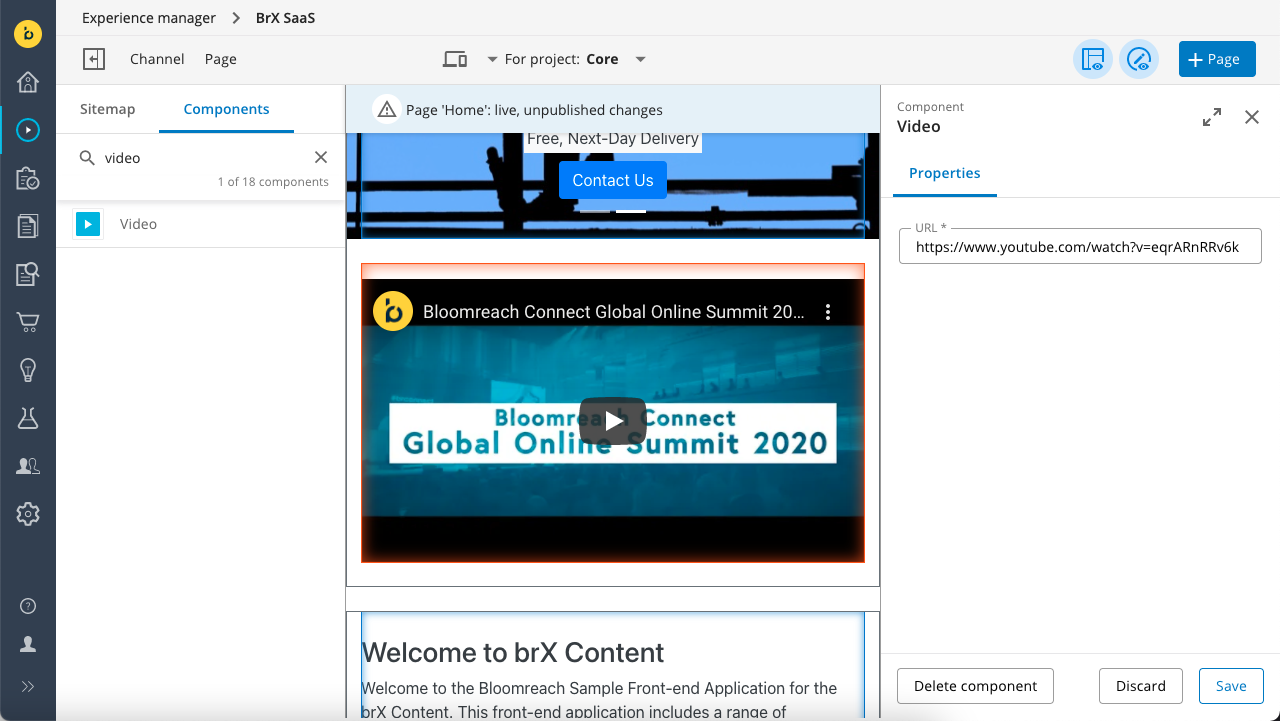
Task: Toggle component overlay view button
Action: (1093, 59)
